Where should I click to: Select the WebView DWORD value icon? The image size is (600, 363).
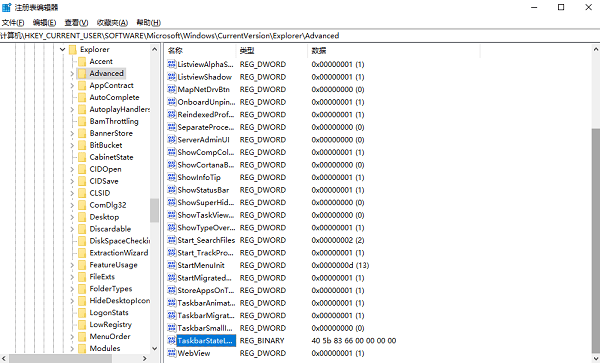tap(171, 353)
